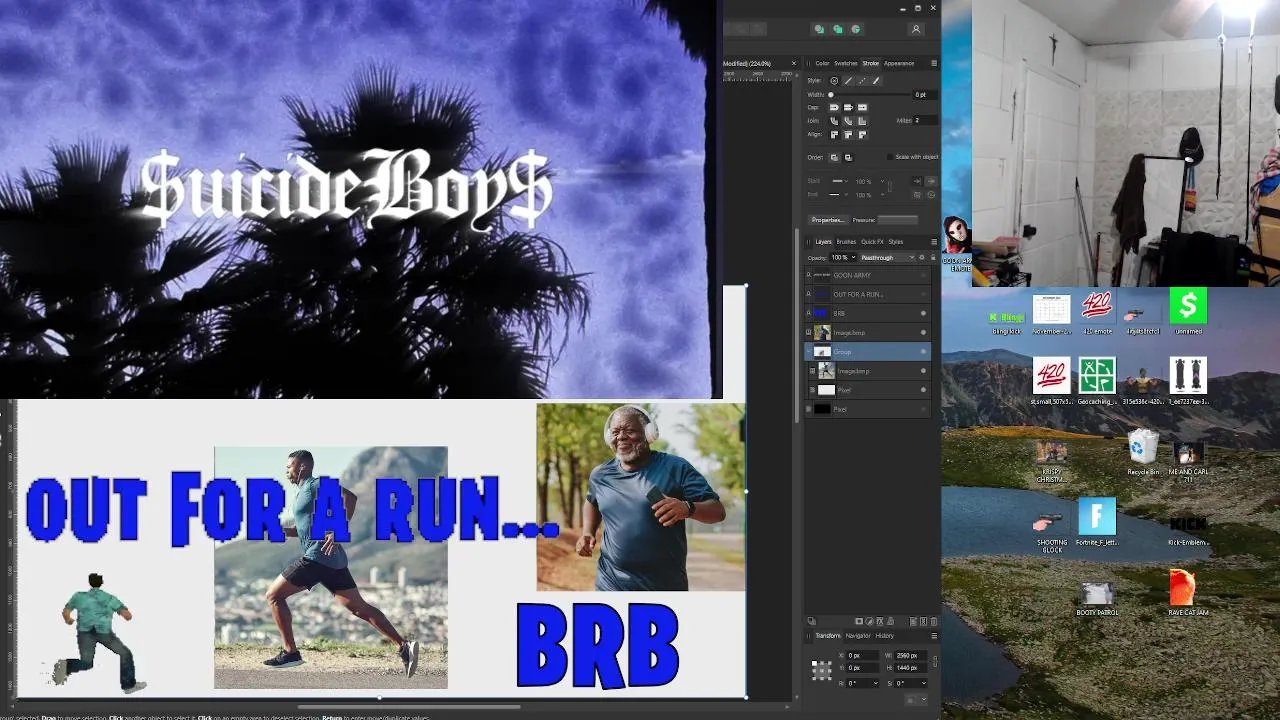Set the second stroke Order option
The width and height of the screenshot is (1280, 720).
coord(848,157)
